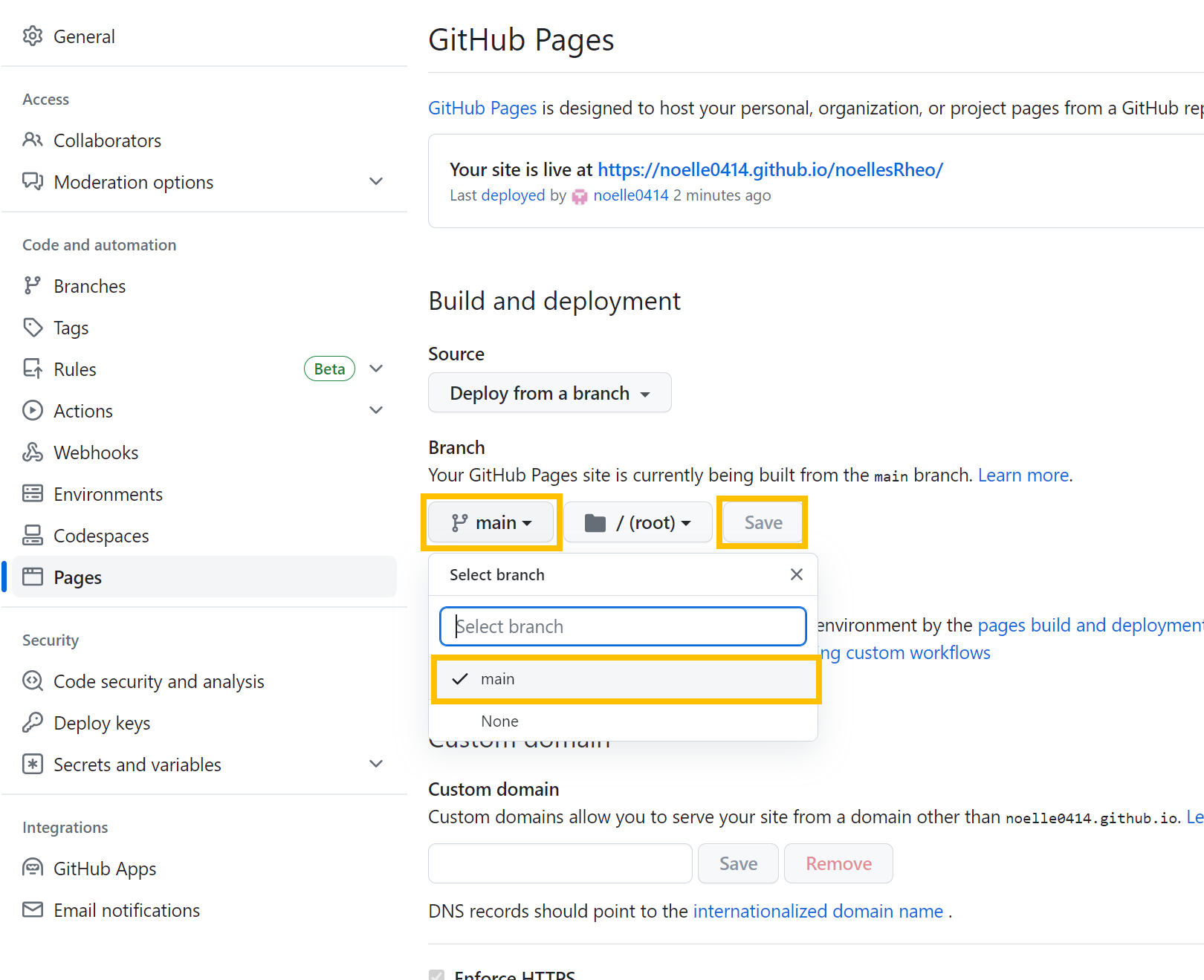Click the GitHub Pages intro link
Viewport: 1204px width, 980px height.
coord(482,108)
